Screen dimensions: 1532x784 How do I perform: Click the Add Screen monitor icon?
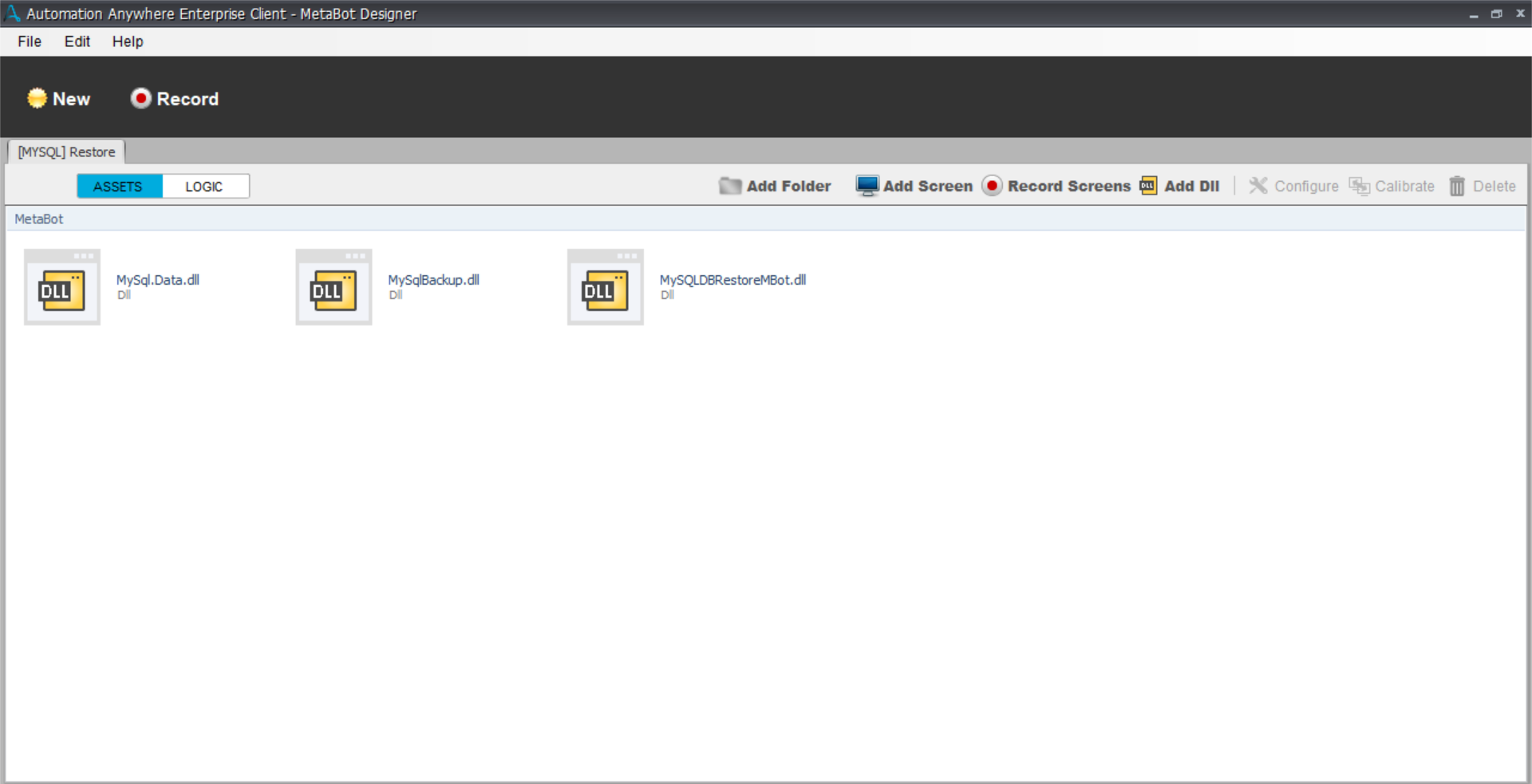[867, 186]
